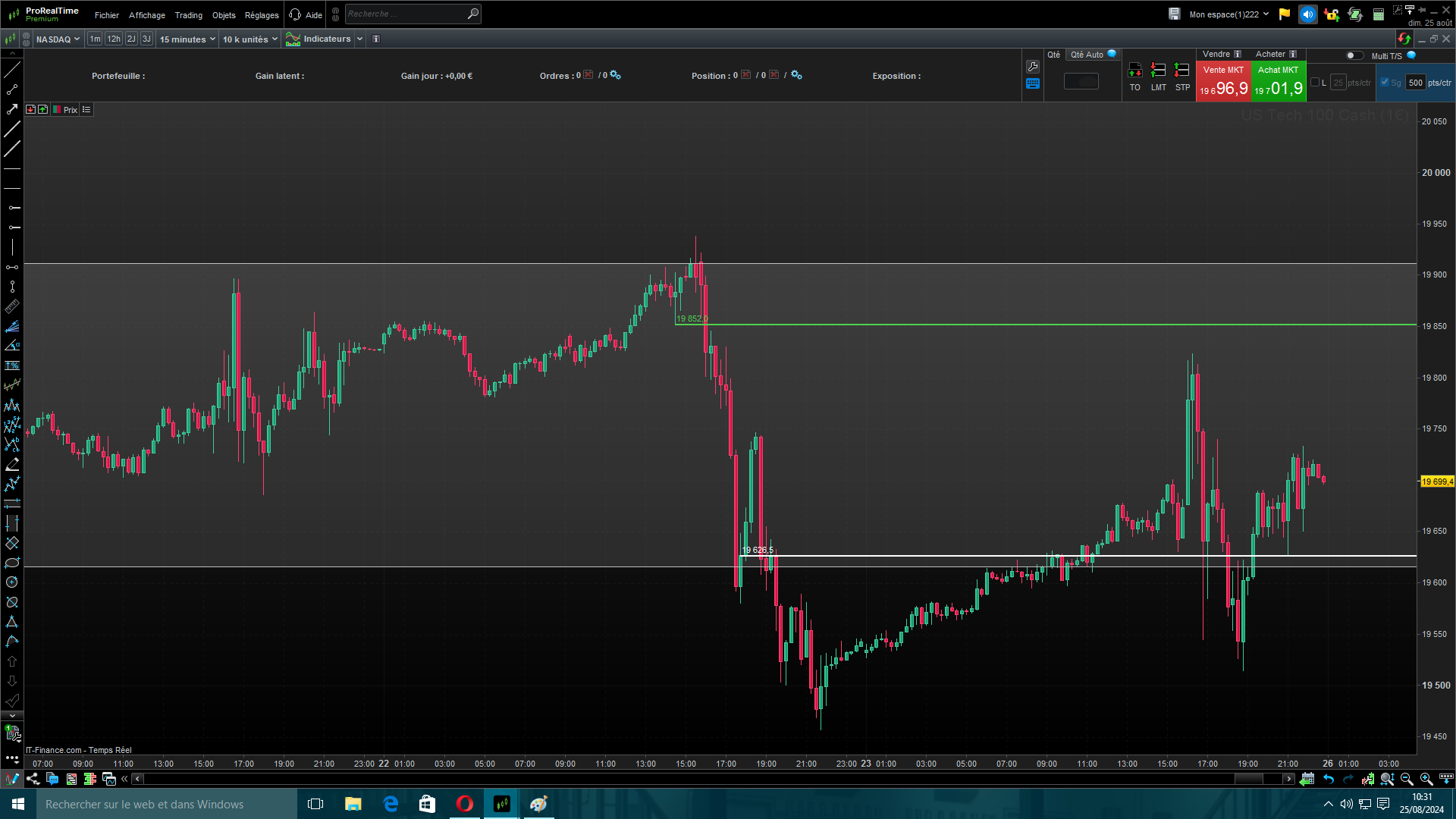Click the Indicateurs chart icon
Viewport: 1456px width, 819px height.
(x=293, y=39)
